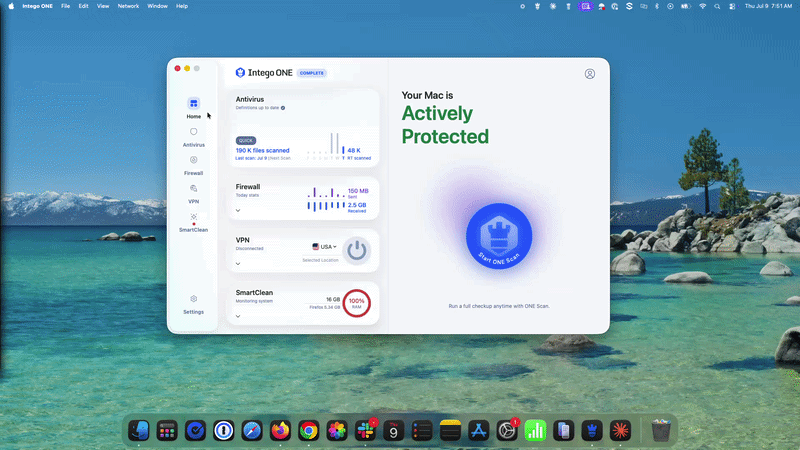The width and height of the screenshot is (800, 450).
Task: Open System Settings from the Dock
Action: tap(507, 431)
